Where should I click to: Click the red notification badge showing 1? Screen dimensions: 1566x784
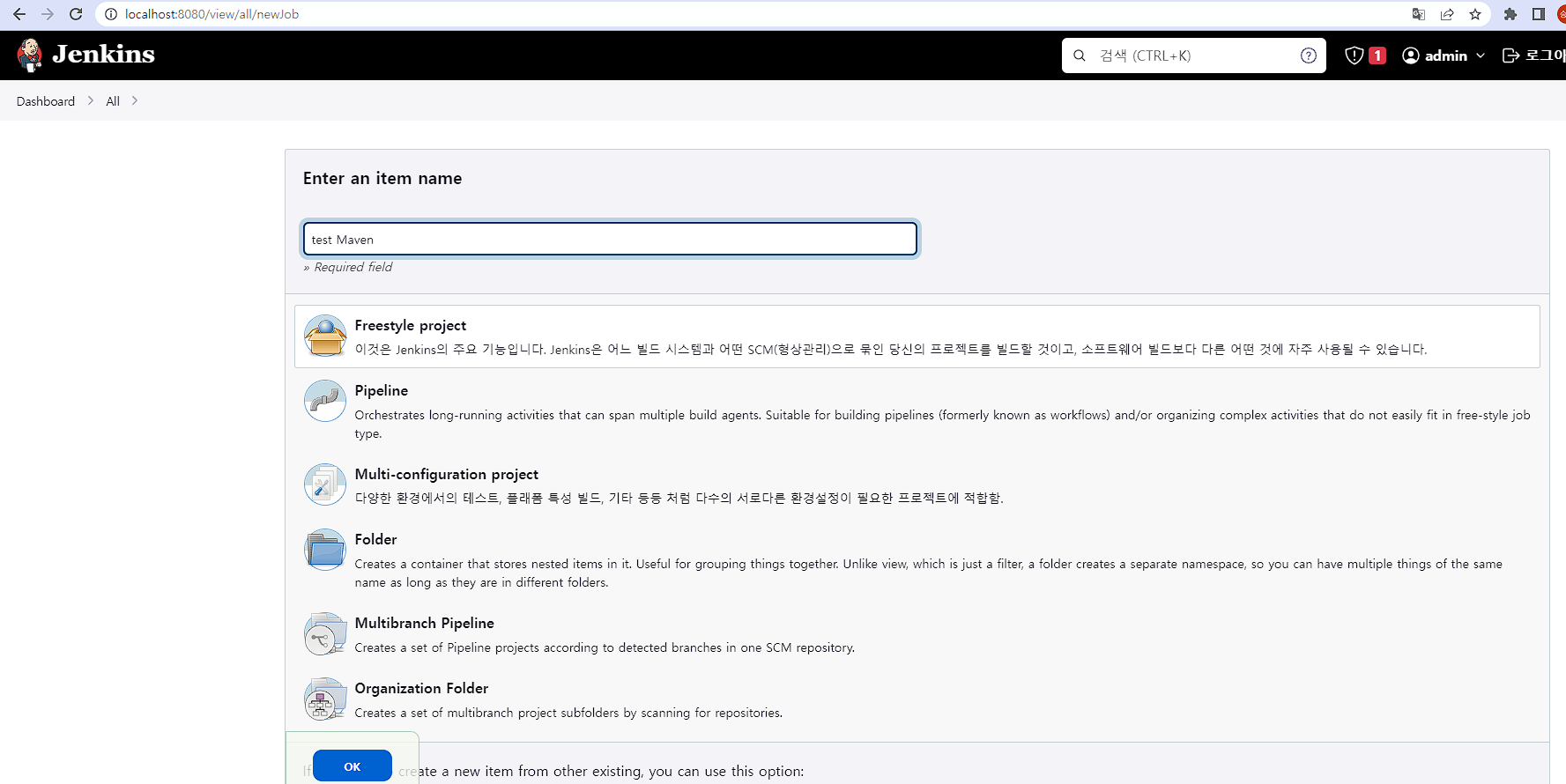tap(1377, 55)
